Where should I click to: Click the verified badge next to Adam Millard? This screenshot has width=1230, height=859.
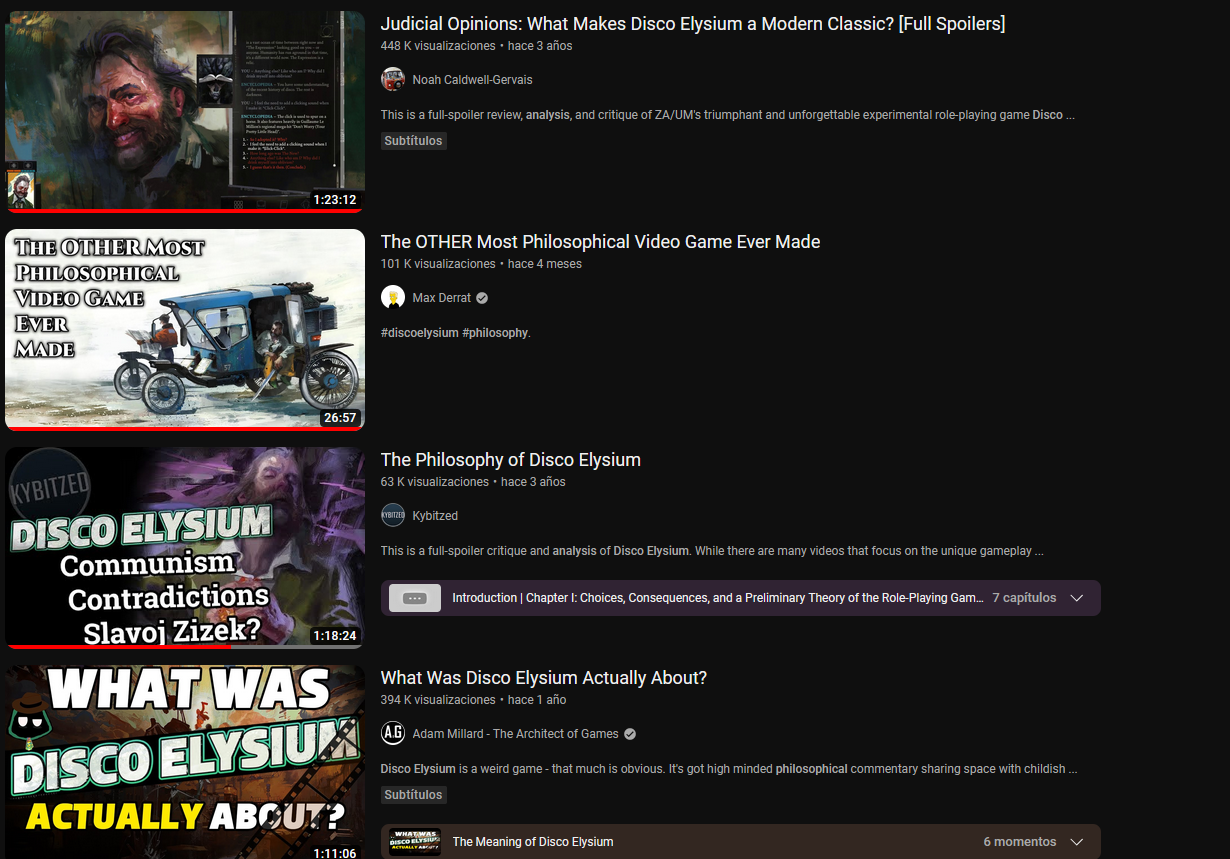click(x=630, y=734)
